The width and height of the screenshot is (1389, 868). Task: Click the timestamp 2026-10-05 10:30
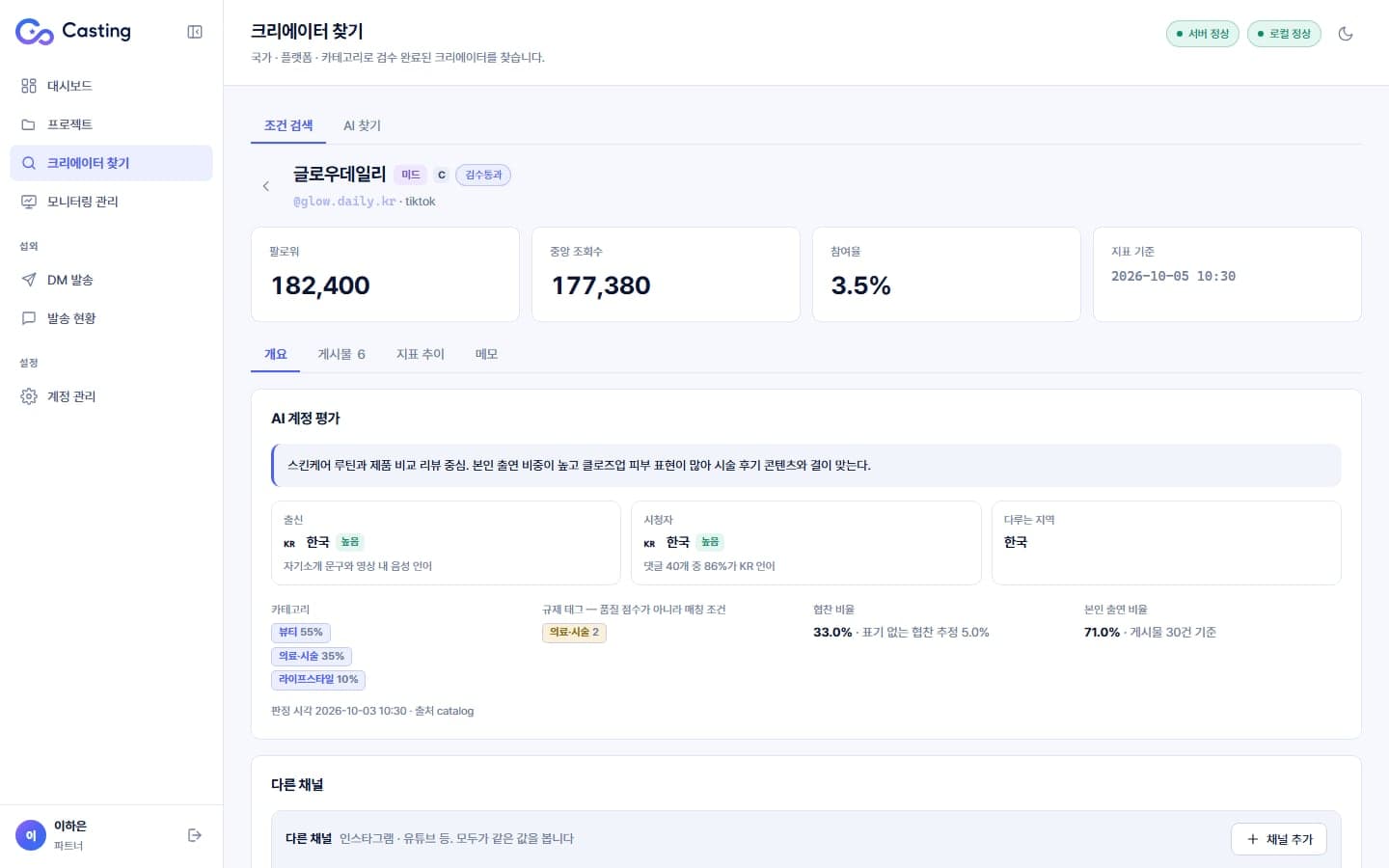1173,276
